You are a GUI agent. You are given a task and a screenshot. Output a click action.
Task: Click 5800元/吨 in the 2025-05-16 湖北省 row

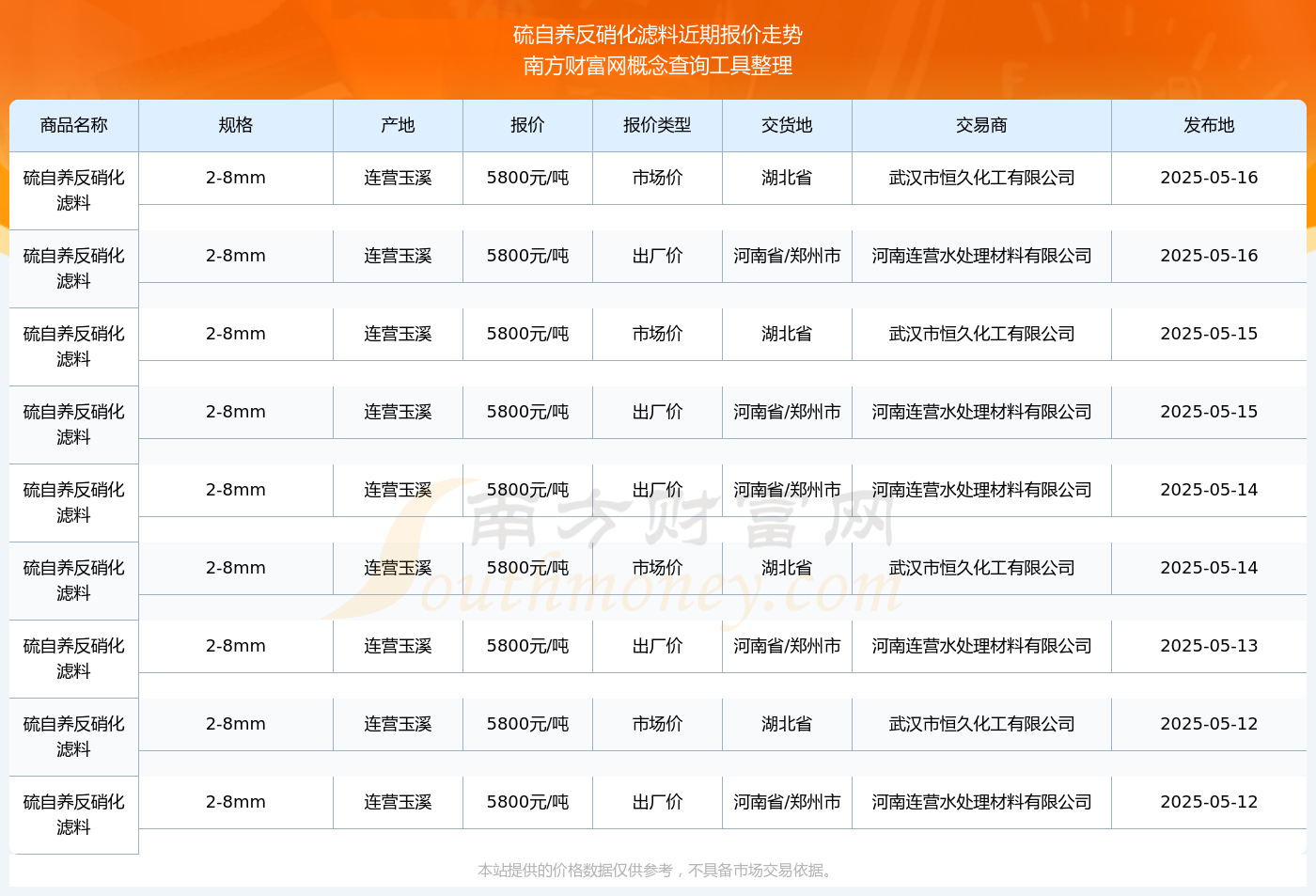[x=528, y=178]
